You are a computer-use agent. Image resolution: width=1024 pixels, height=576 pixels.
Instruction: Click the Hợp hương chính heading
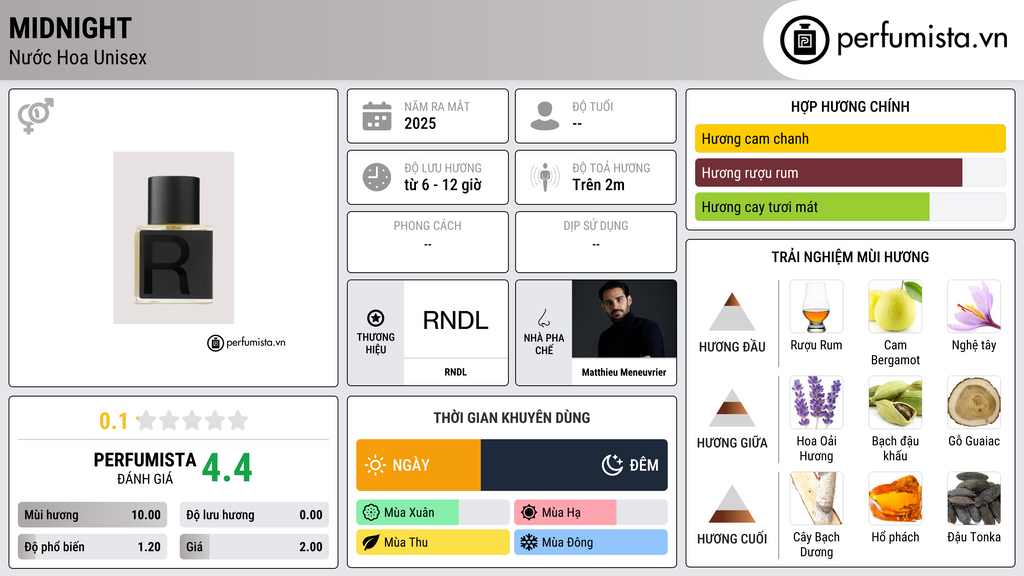(x=850, y=106)
